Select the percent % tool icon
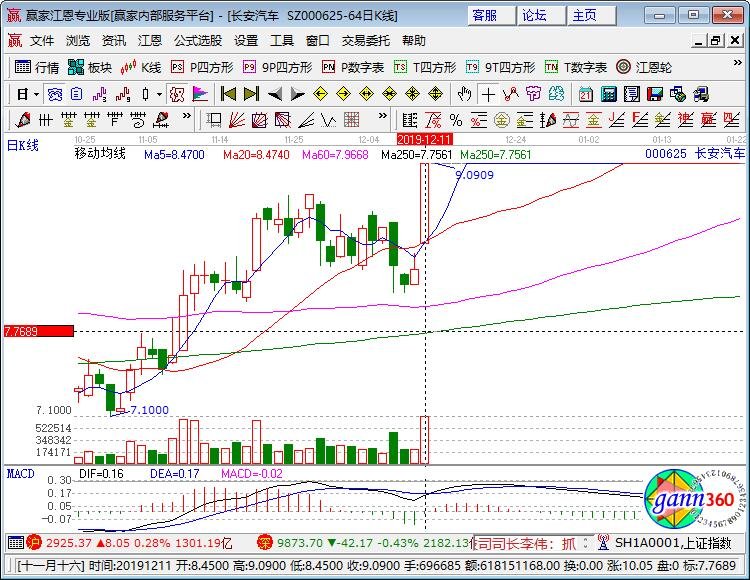Image resolution: width=750 pixels, height=580 pixels. pyautogui.click(x=456, y=120)
